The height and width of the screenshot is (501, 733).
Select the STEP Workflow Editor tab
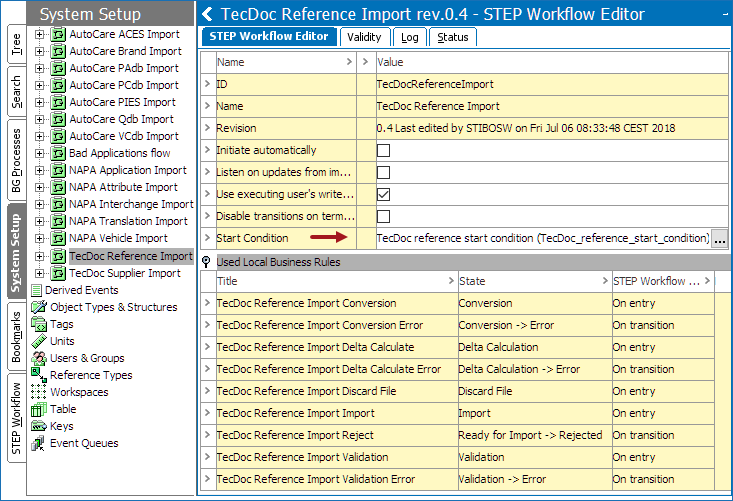pyautogui.click(x=269, y=36)
